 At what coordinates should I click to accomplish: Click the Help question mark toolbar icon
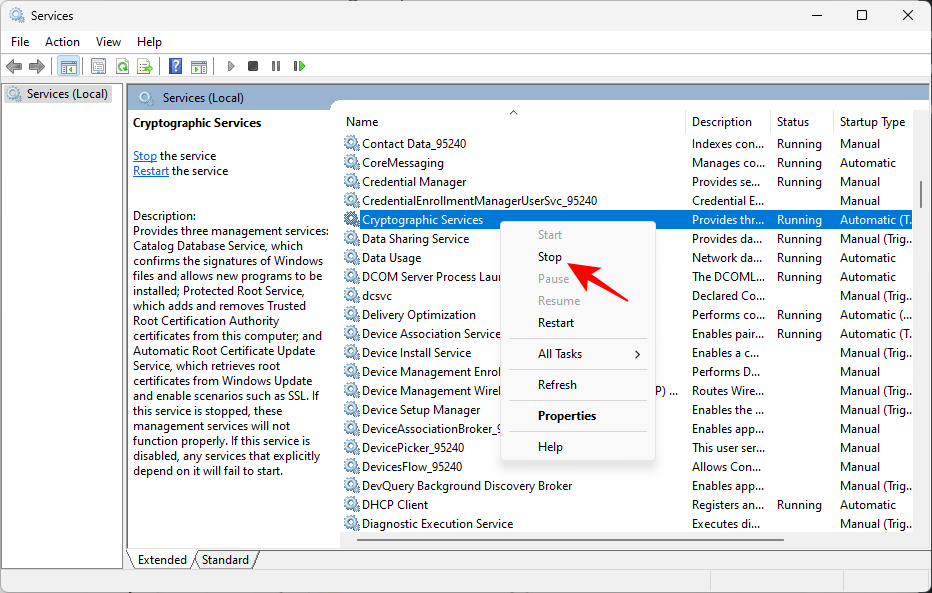(175, 66)
